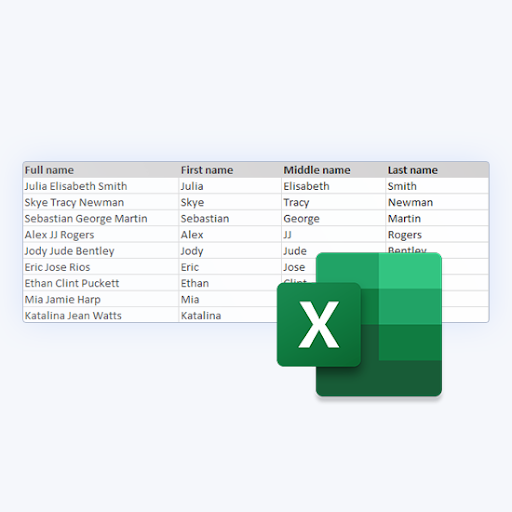Select first name cell 'Ethan'
Viewport: 512px width, 512px height.
tap(230, 283)
